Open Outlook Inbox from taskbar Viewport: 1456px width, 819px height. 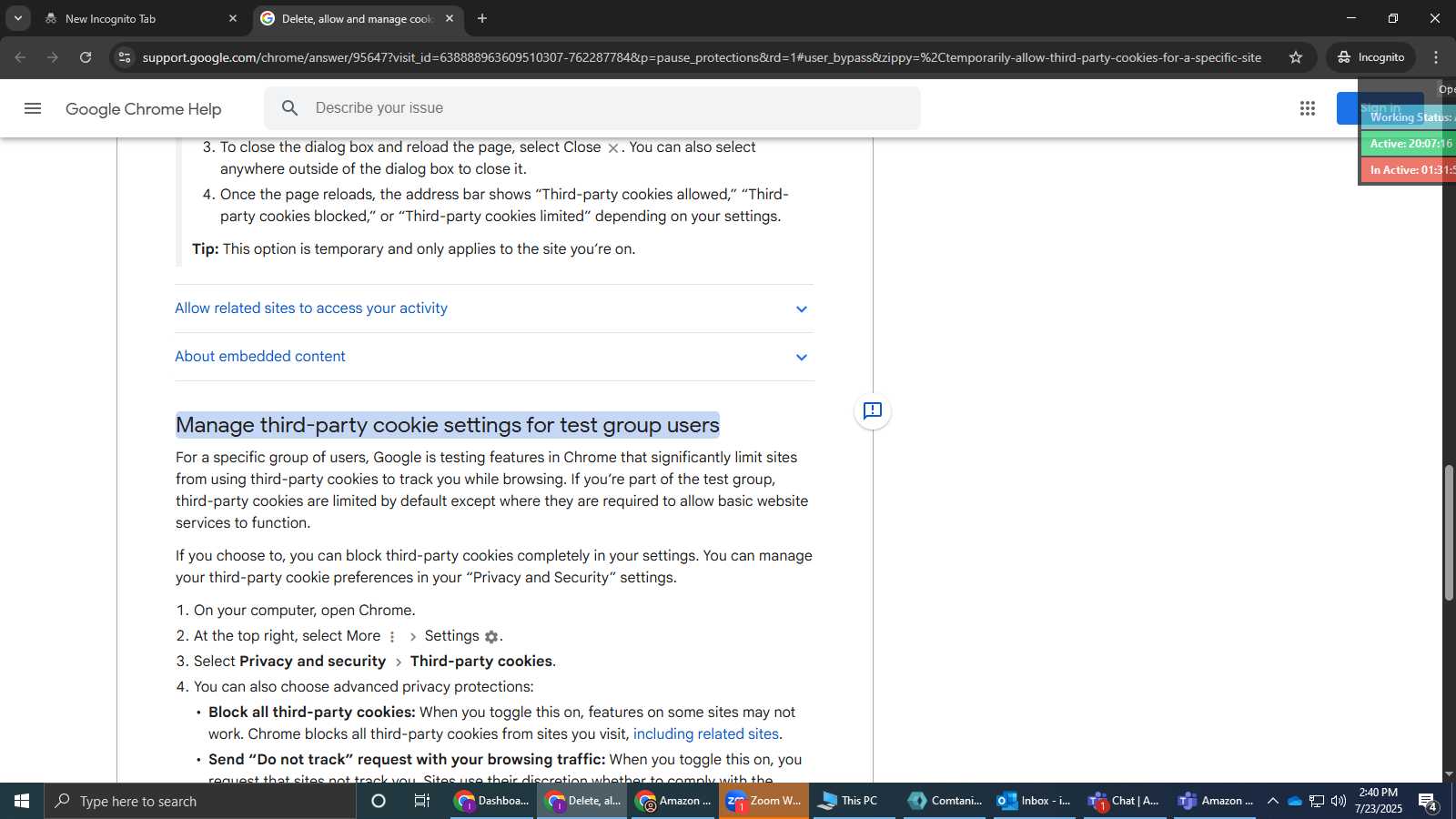point(1035,801)
